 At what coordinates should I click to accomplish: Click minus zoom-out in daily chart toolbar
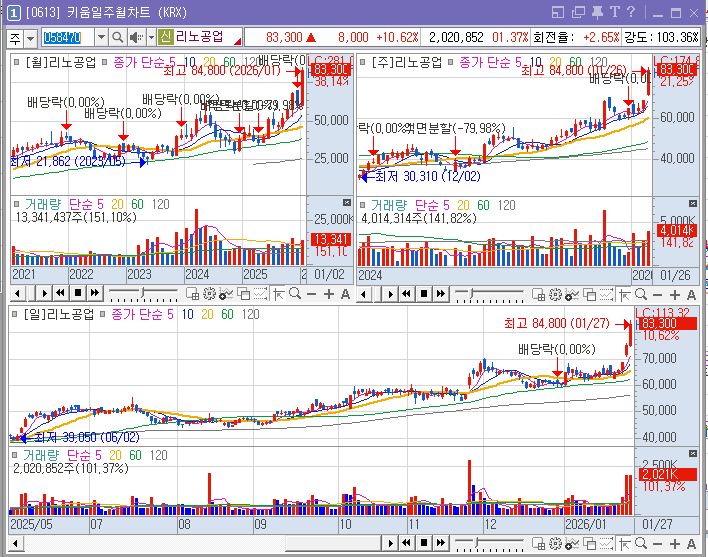tap(657, 544)
